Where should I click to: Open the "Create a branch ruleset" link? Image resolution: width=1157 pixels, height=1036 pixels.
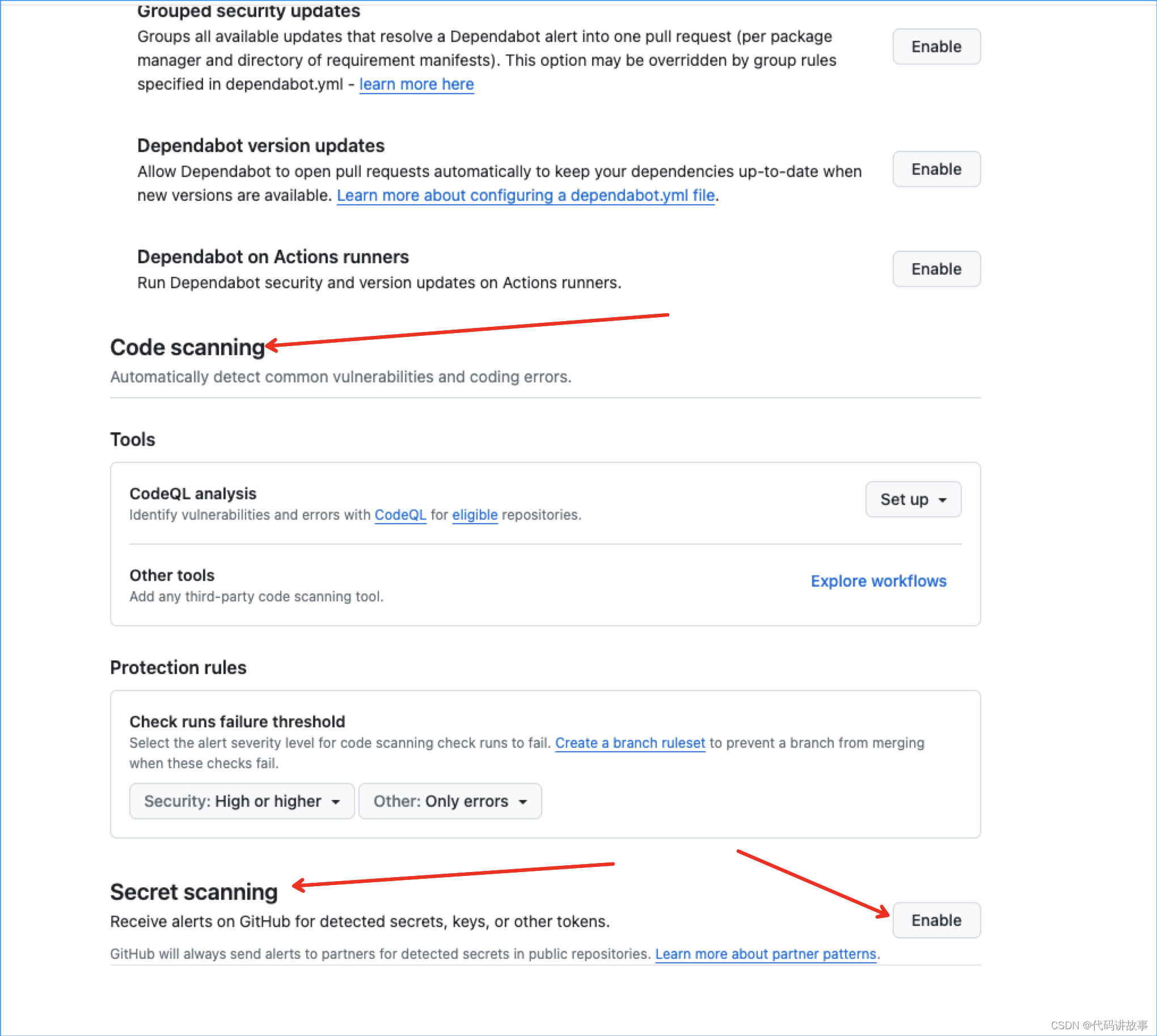630,743
